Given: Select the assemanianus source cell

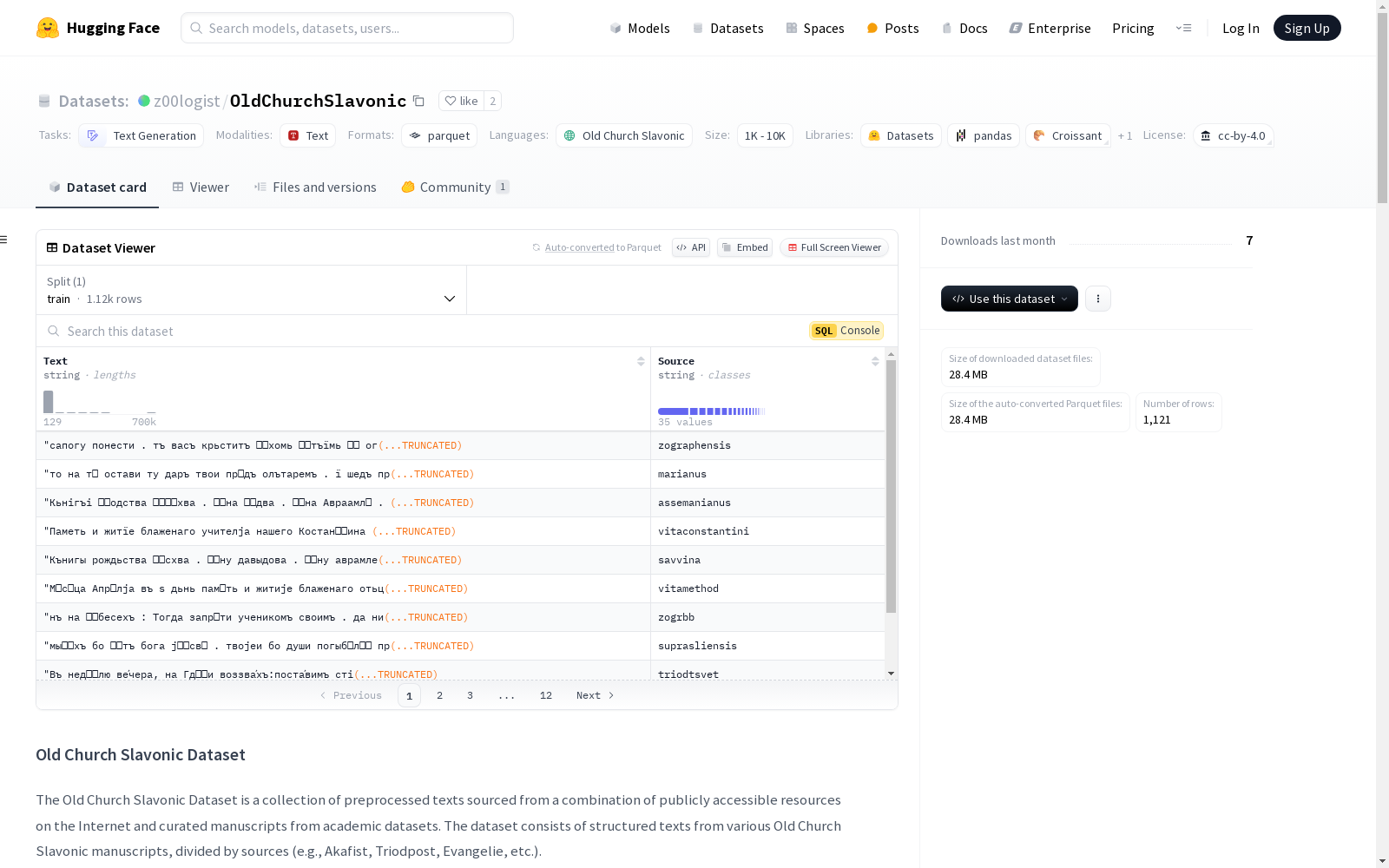Looking at the screenshot, I should coord(768,503).
